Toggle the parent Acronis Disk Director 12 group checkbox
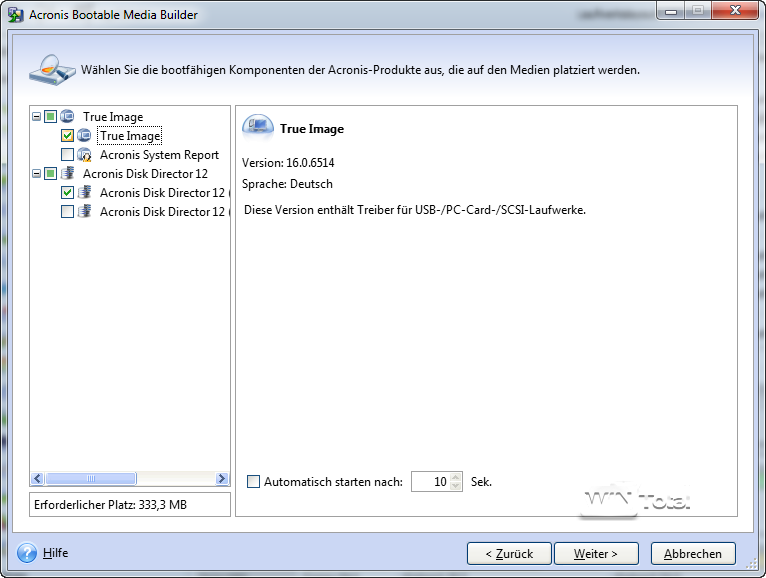 coord(50,173)
